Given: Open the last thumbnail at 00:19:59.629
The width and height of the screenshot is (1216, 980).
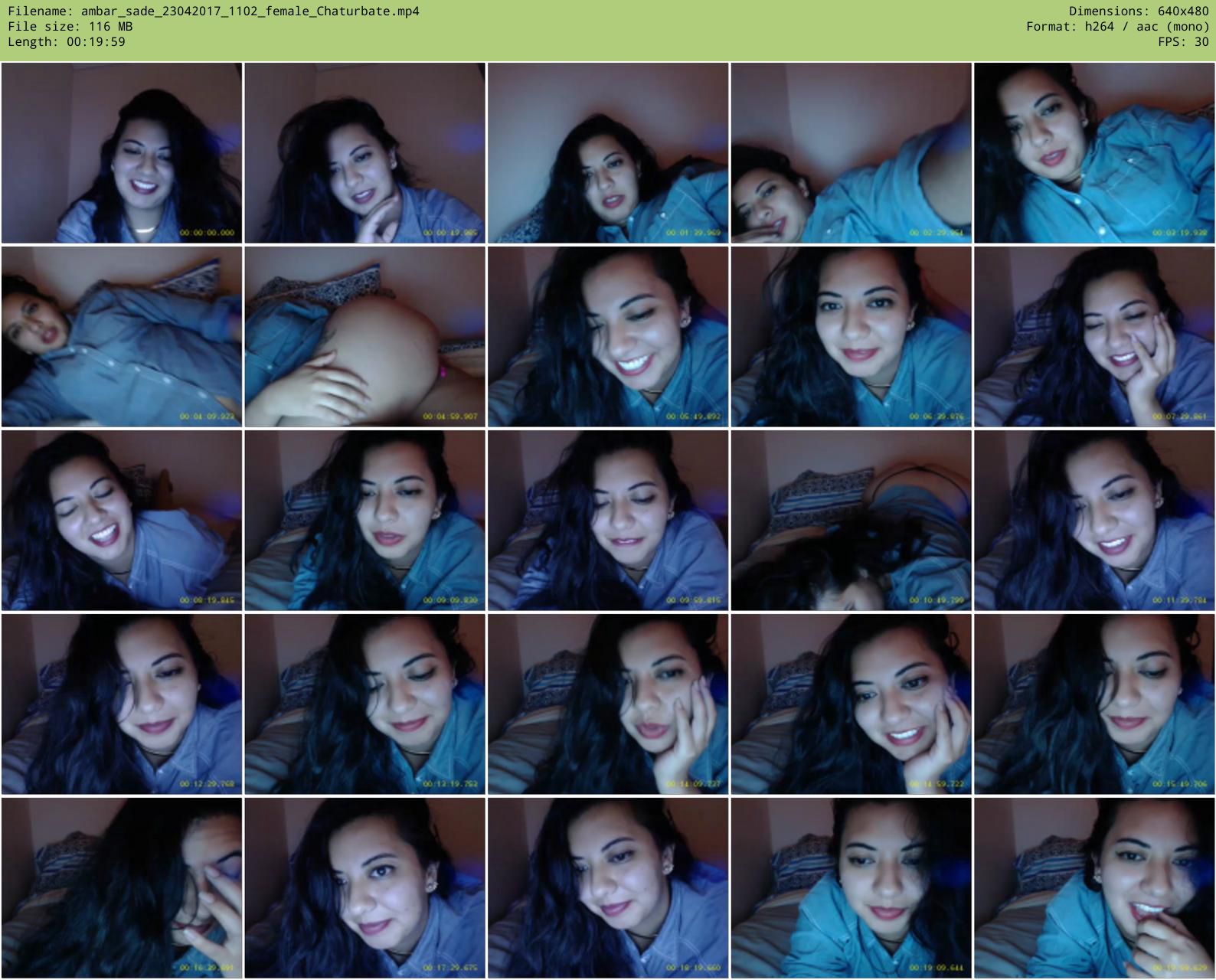Looking at the screenshot, I should (x=1093, y=887).
